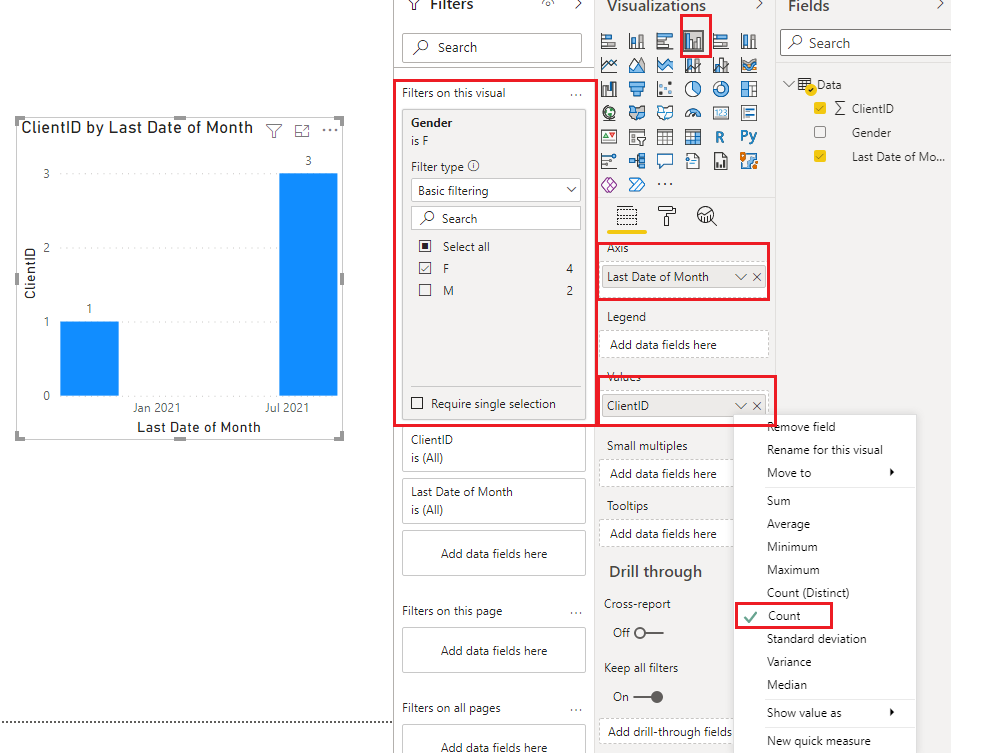The height and width of the screenshot is (753, 1003).
Task: Open ClientID values dropdown arrow
Action: click(x=740, y=406)
